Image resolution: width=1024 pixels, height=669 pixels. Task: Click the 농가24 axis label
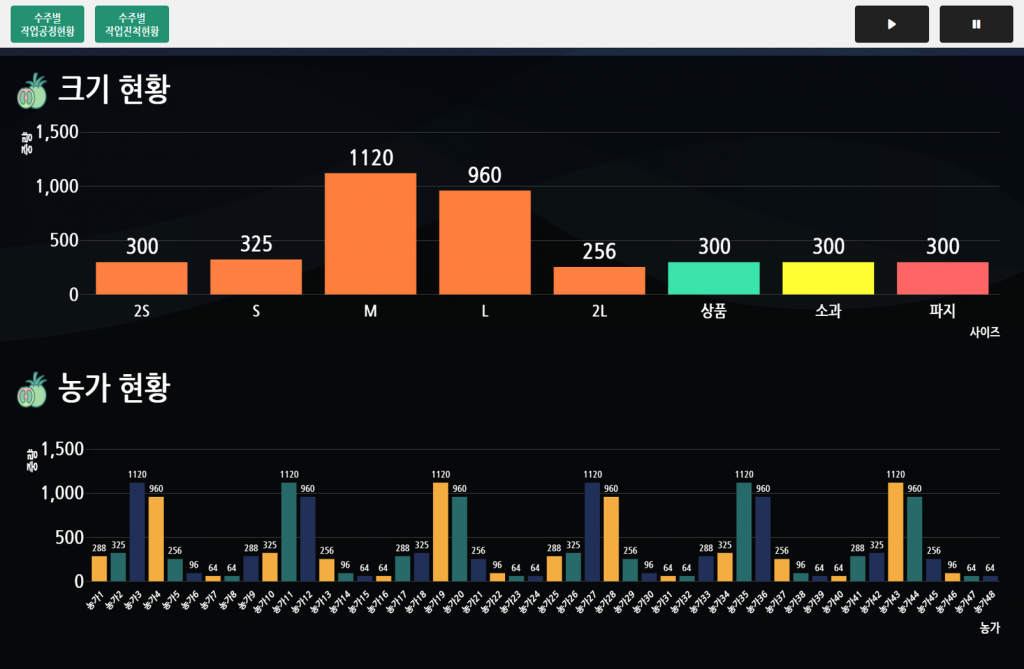point(530,602)
